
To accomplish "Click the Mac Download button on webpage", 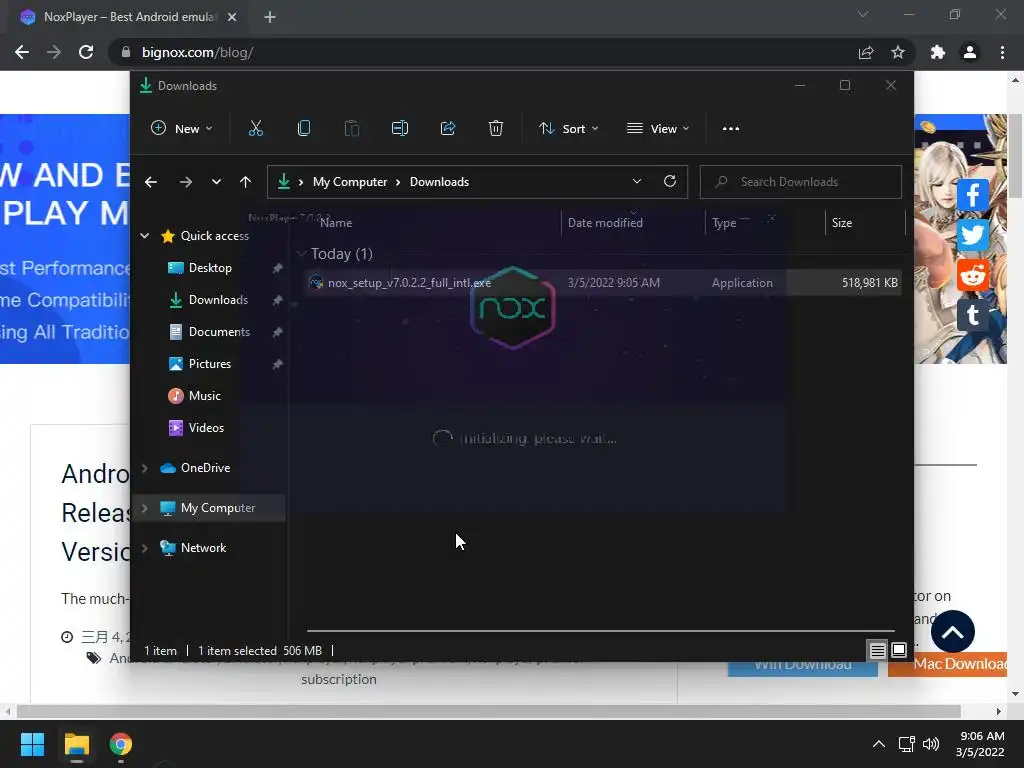I will point(948,664).
